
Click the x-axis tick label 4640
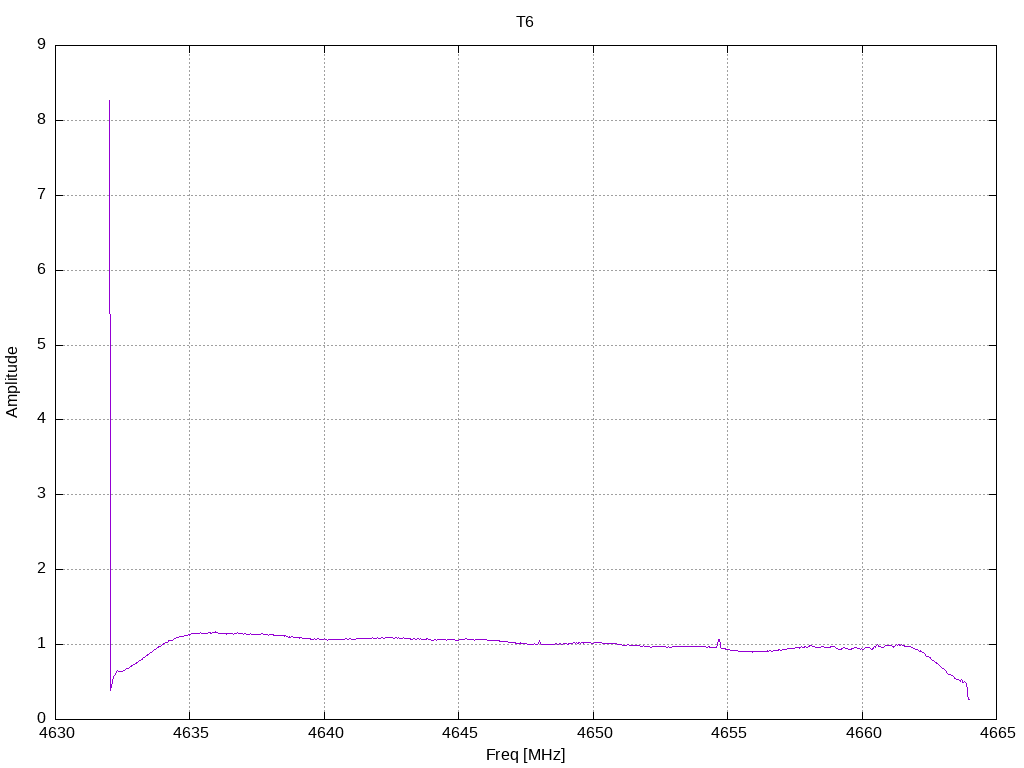pyautogui.click(x=325, y=733)
